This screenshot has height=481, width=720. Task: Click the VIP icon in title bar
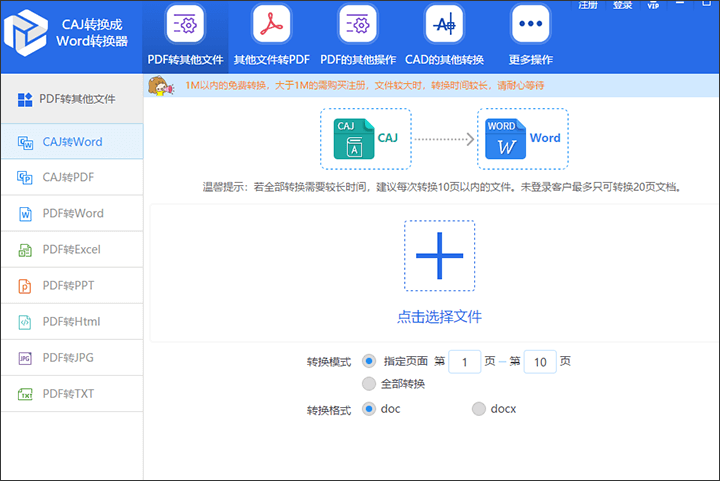pos(653,6)
